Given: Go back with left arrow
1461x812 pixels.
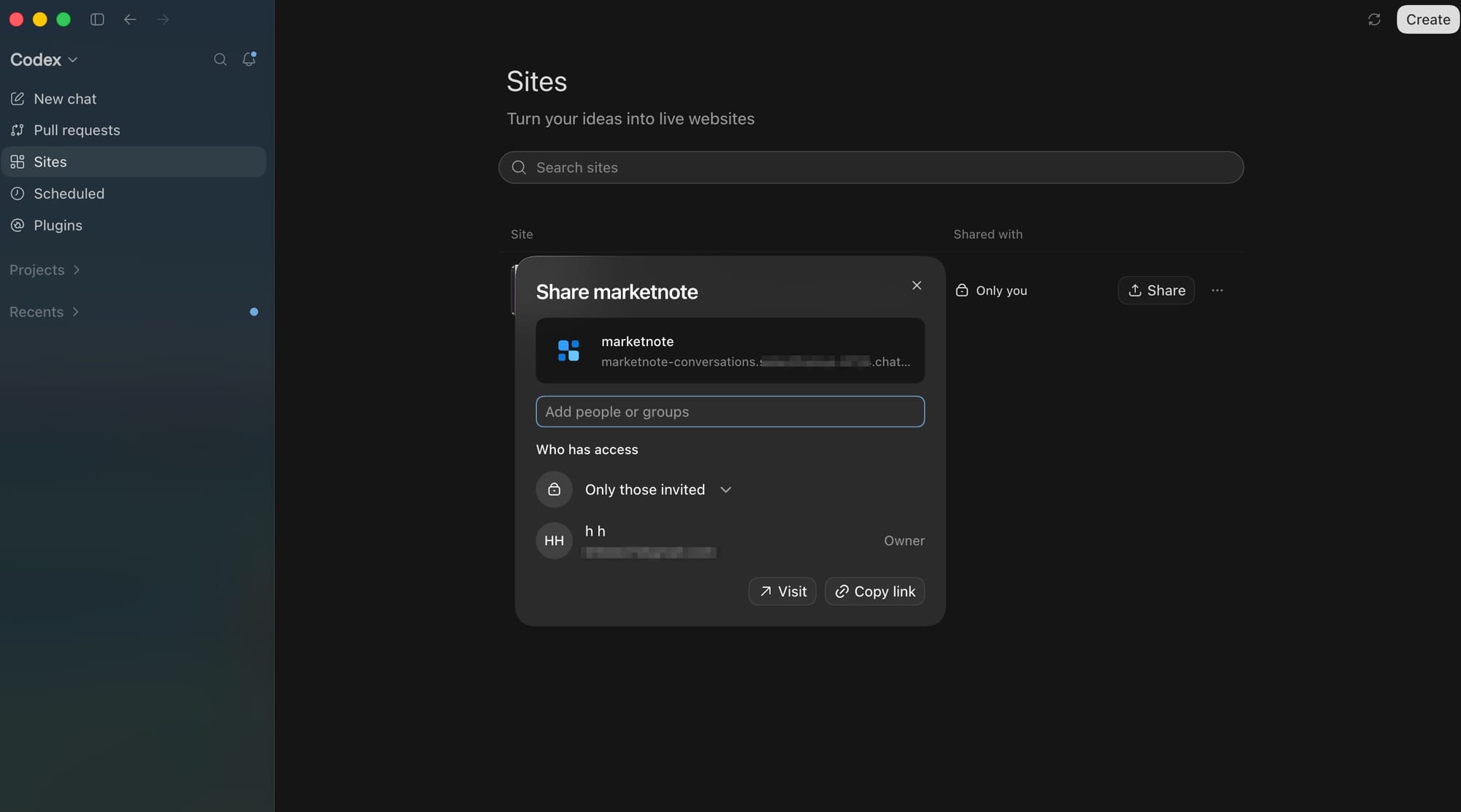Looking at the screenshot, I should click(130, 20).
